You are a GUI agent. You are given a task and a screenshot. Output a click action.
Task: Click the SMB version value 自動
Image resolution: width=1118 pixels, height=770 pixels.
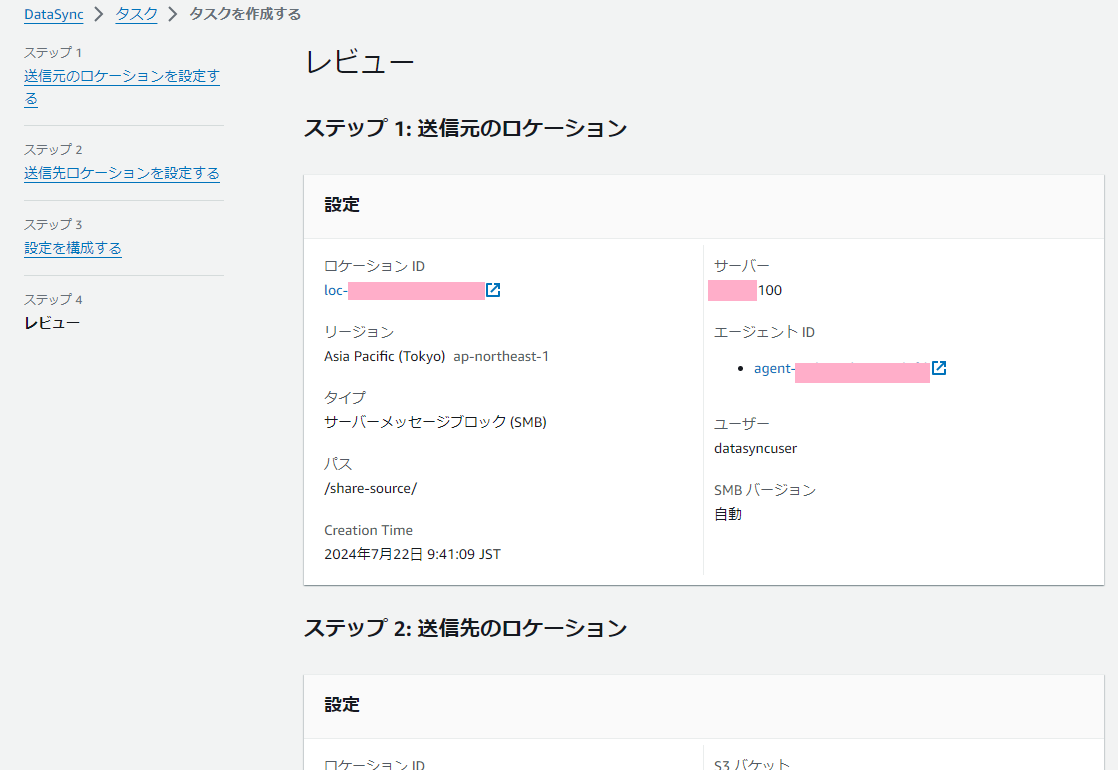pos(728,514)
